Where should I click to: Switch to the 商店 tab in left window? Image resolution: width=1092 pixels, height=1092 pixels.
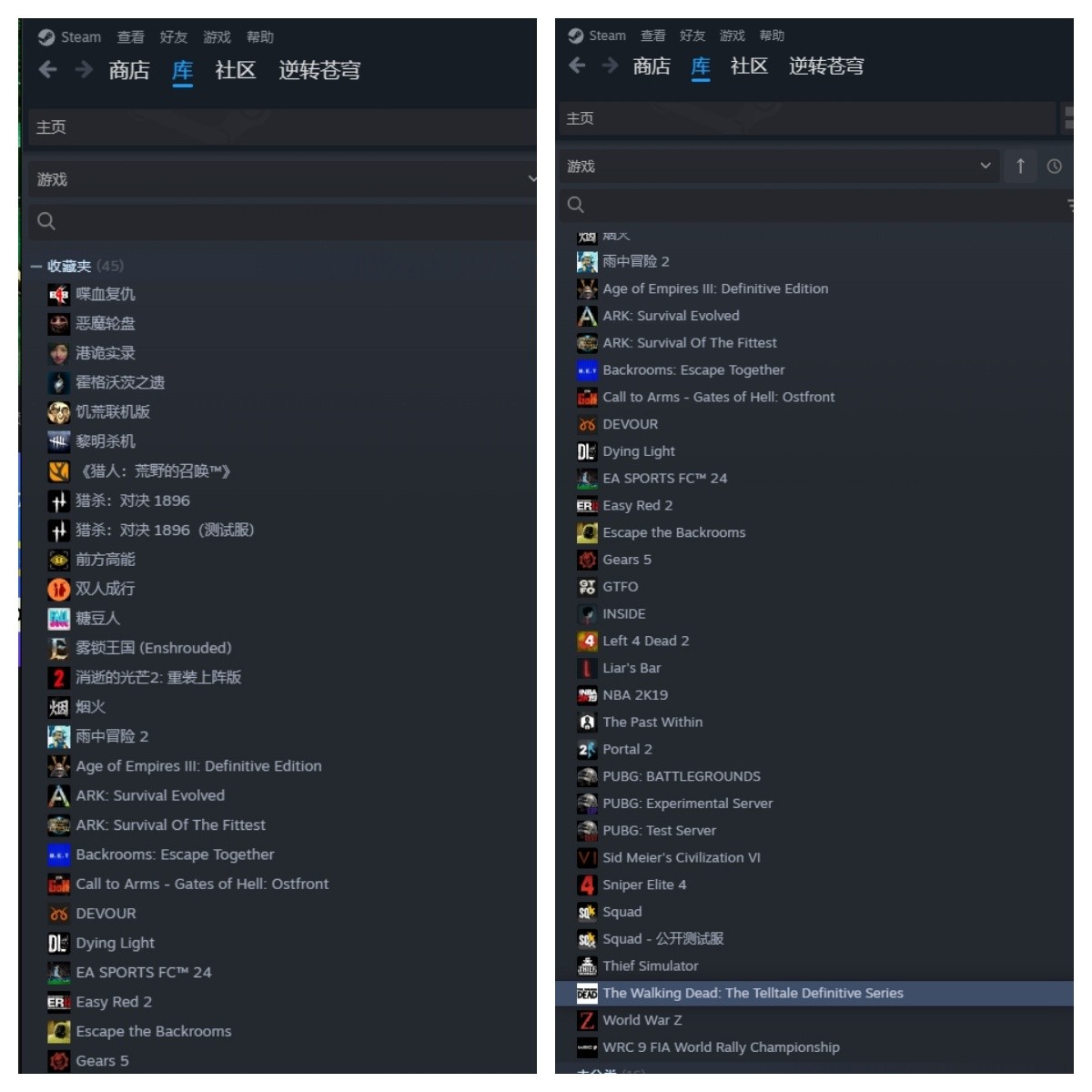coord(129,70)
